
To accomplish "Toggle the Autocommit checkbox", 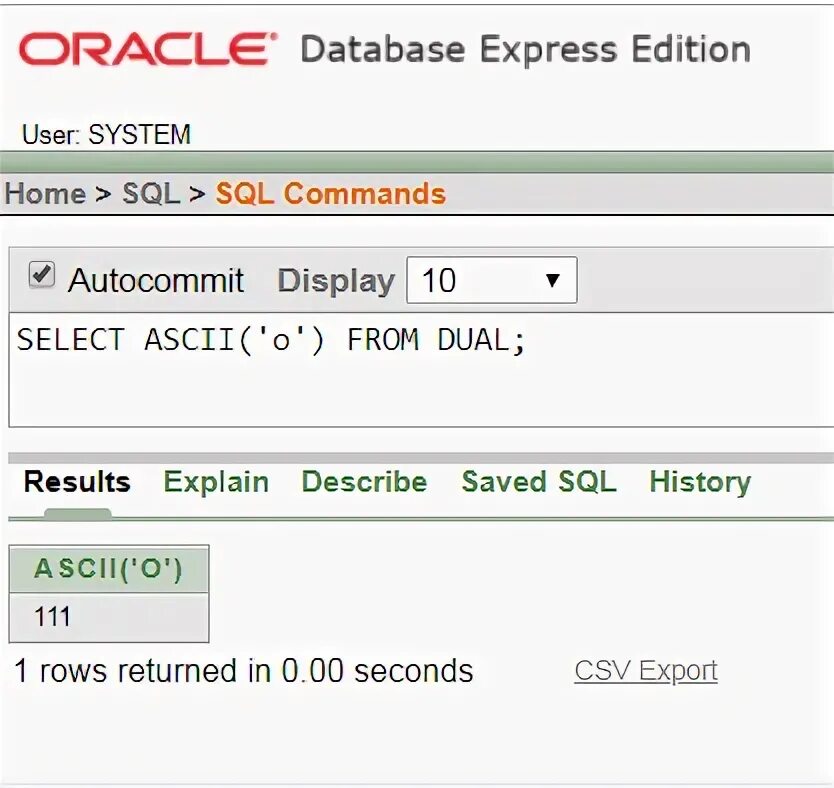I will [41, 276].
